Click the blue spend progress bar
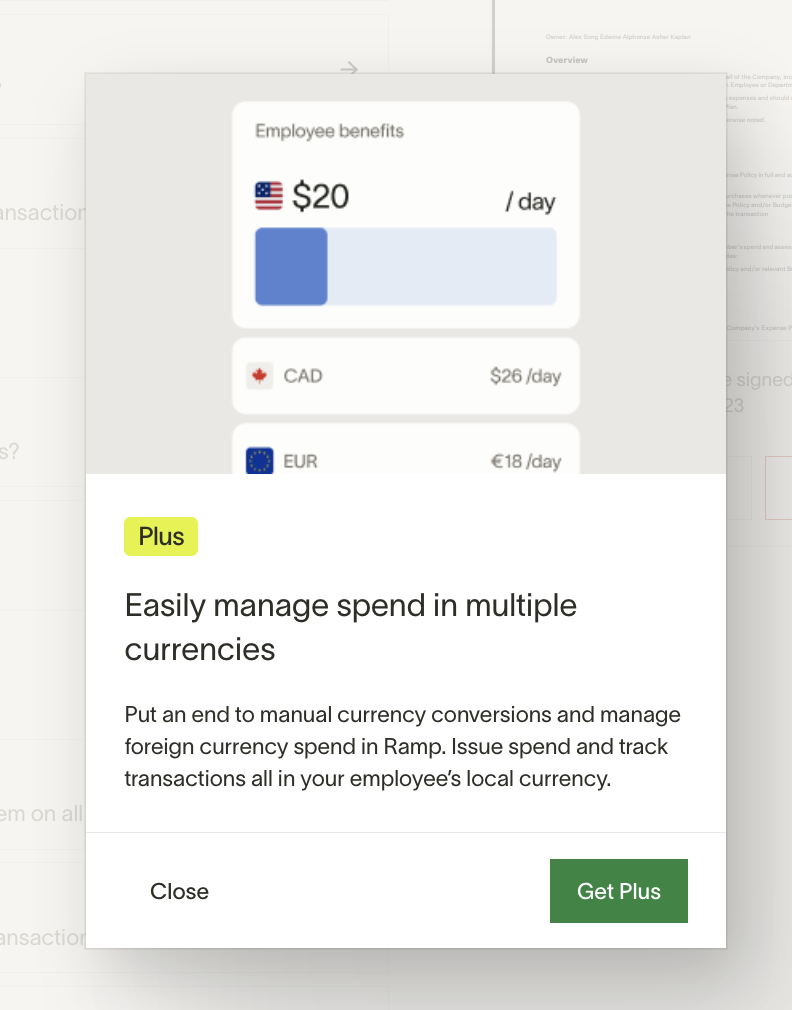792x1010 pixels. tap(291, 267)
